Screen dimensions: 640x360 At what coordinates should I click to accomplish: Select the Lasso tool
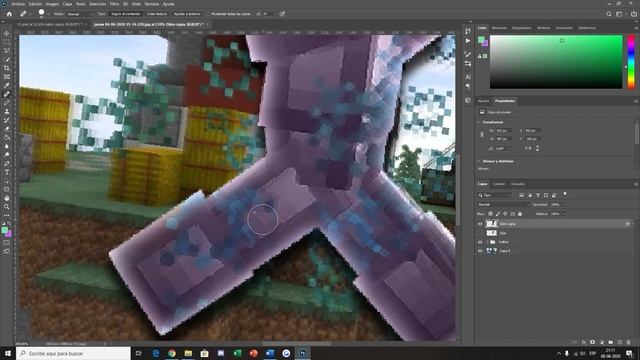click(7, 51)
